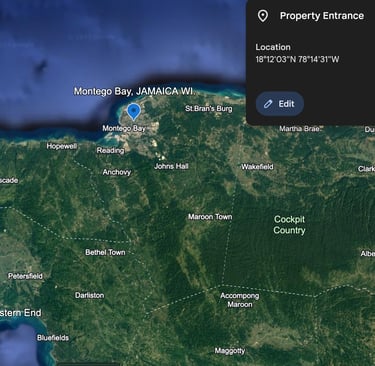Click the Bluefields map label
The height and width of the screenshot is (366, 375).
(53, 338)
